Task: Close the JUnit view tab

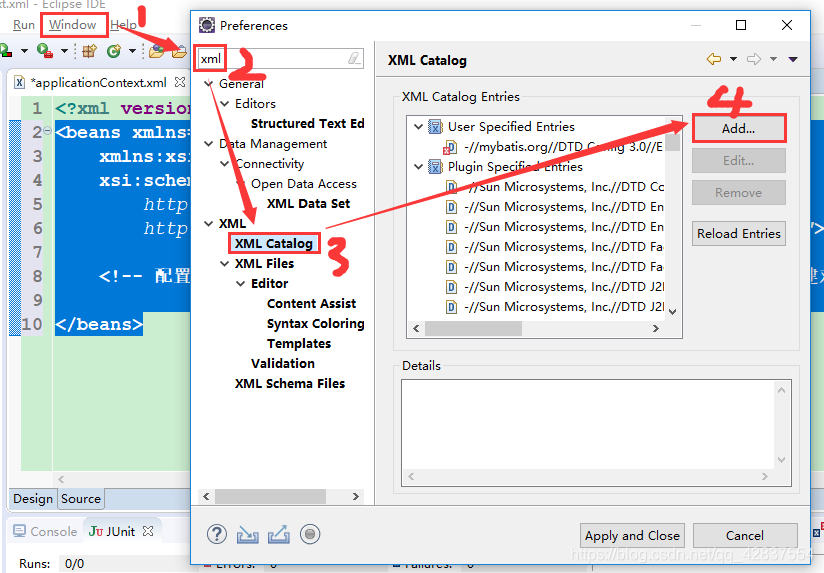Action: 148,531
